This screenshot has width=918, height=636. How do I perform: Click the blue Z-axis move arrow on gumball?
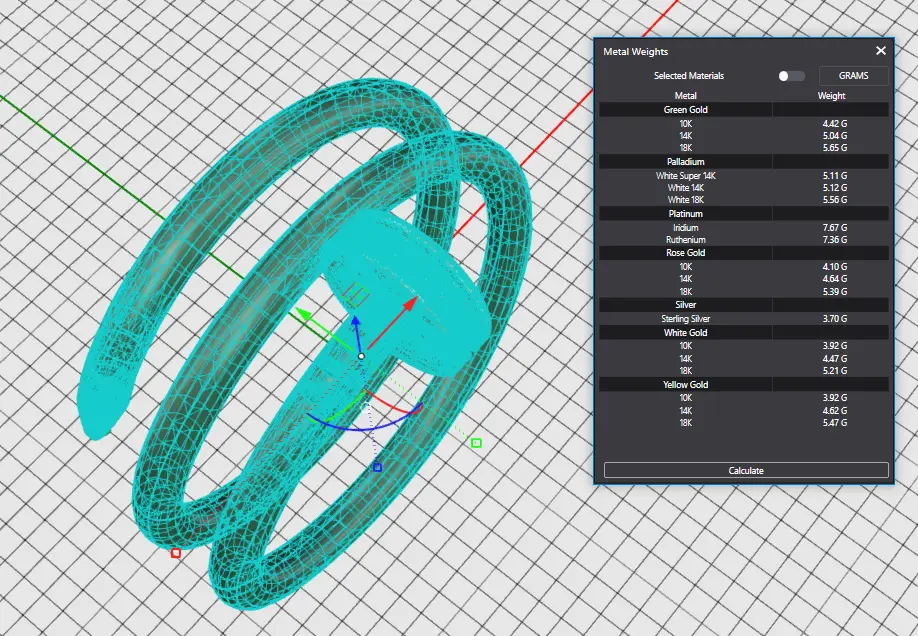point(353,324)
